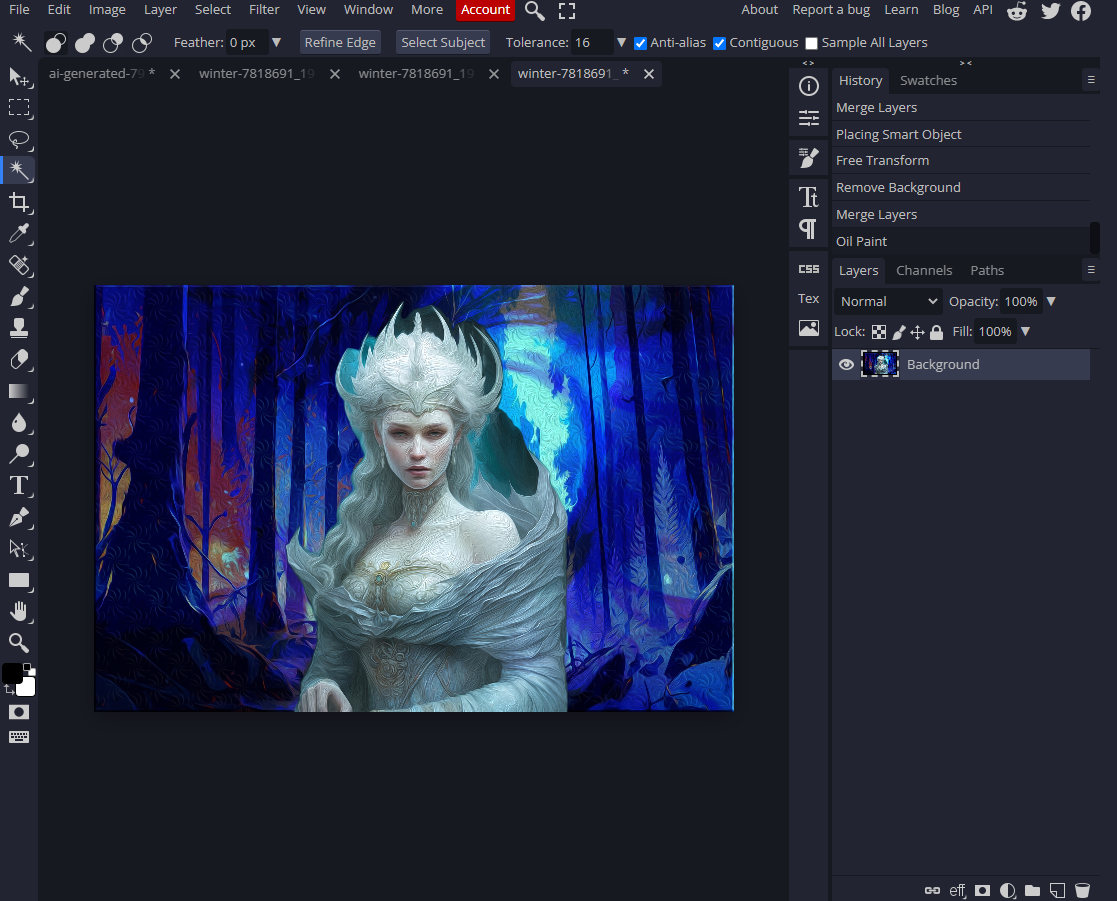Open the Character panel icon
This screenshot has height=901, width=1117.
point(809,197)
